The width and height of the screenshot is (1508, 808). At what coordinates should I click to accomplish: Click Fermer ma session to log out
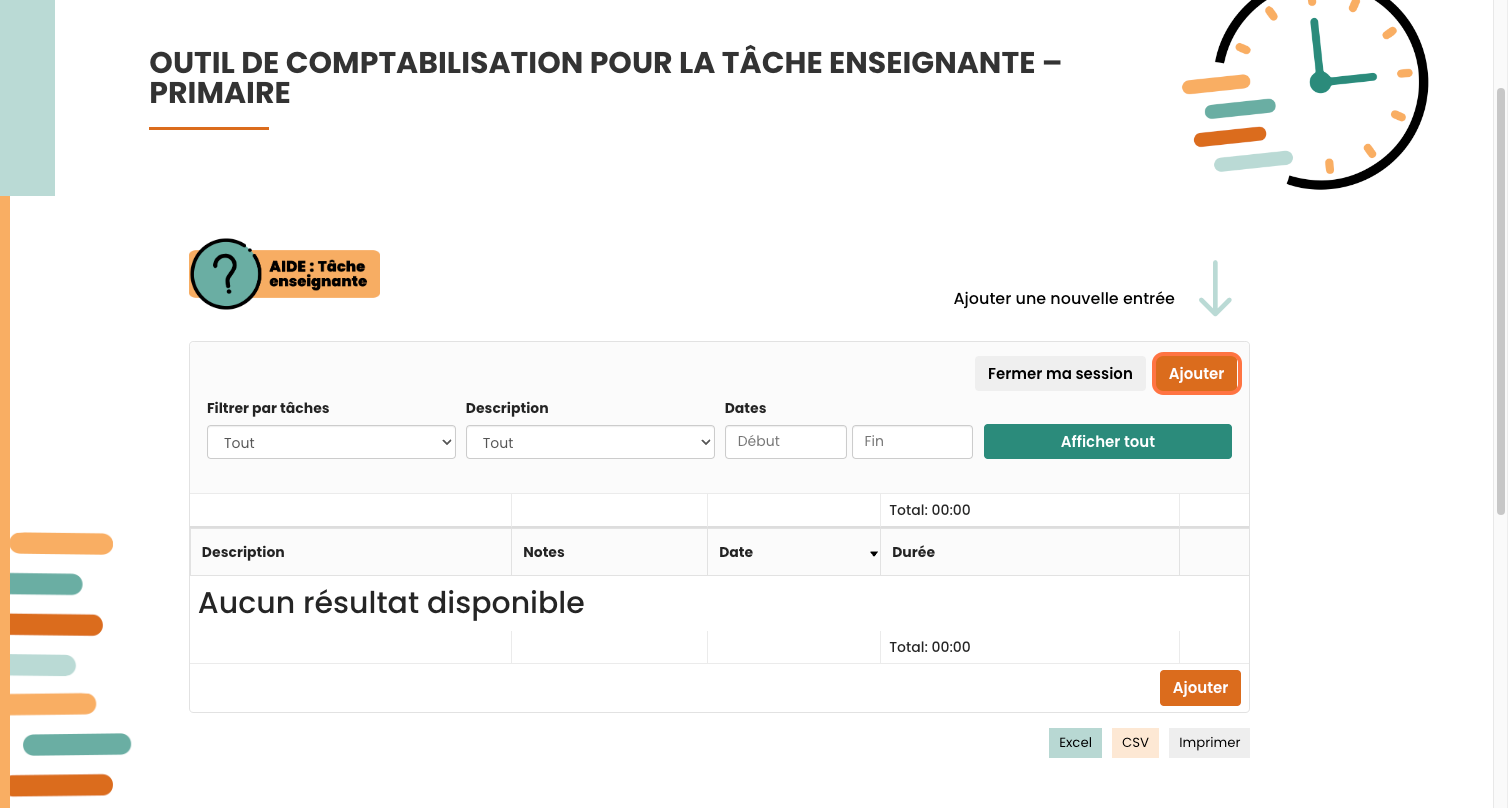[1060, 374]
